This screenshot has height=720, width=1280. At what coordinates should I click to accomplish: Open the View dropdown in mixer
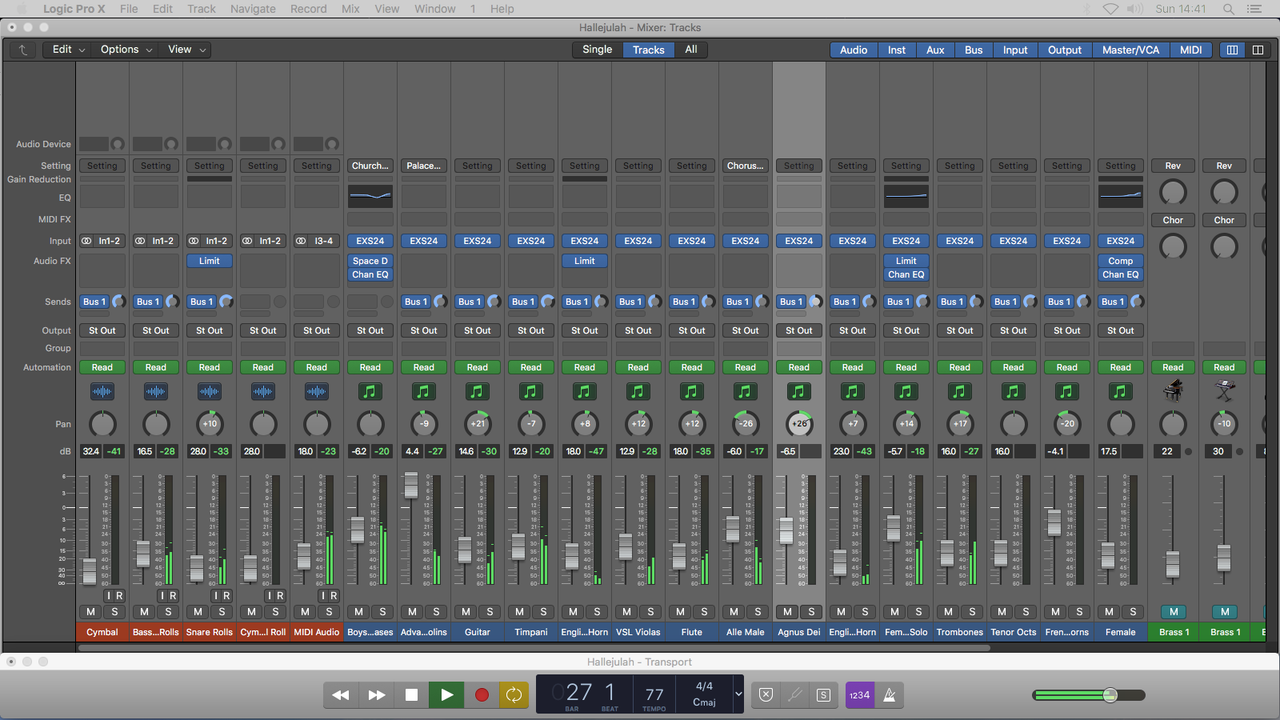[186, 49]
